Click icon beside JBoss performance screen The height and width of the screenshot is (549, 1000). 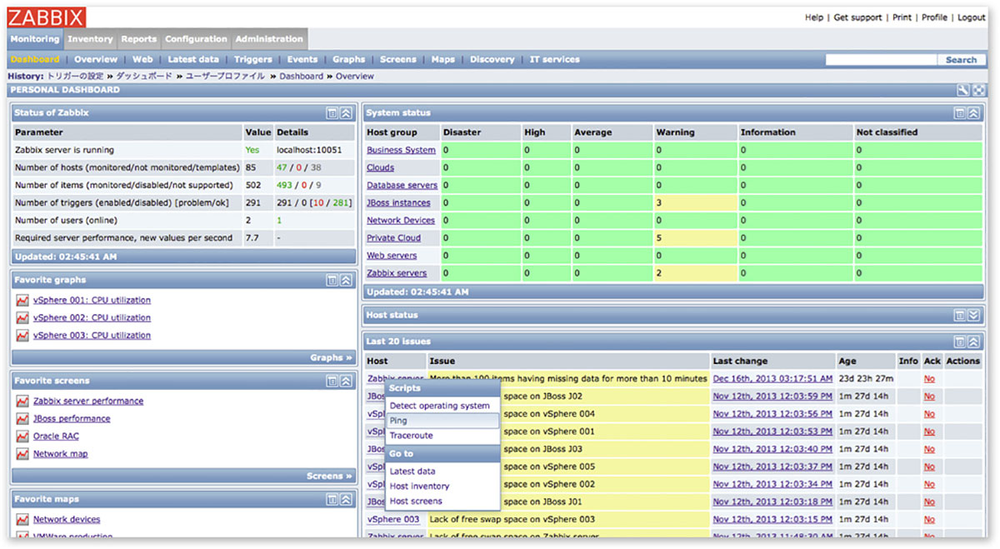[22, 418]
